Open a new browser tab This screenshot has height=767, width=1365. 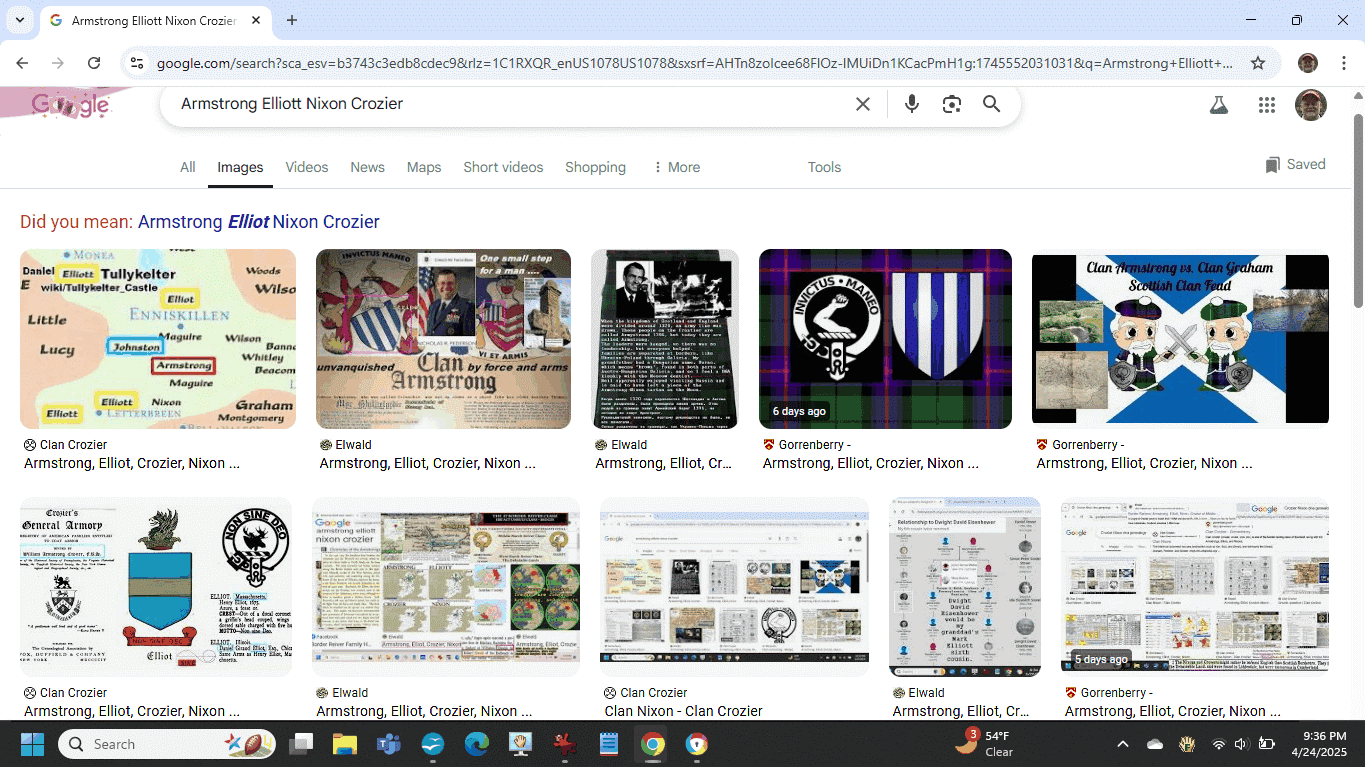pyautogui.click(x=292, y=20)
